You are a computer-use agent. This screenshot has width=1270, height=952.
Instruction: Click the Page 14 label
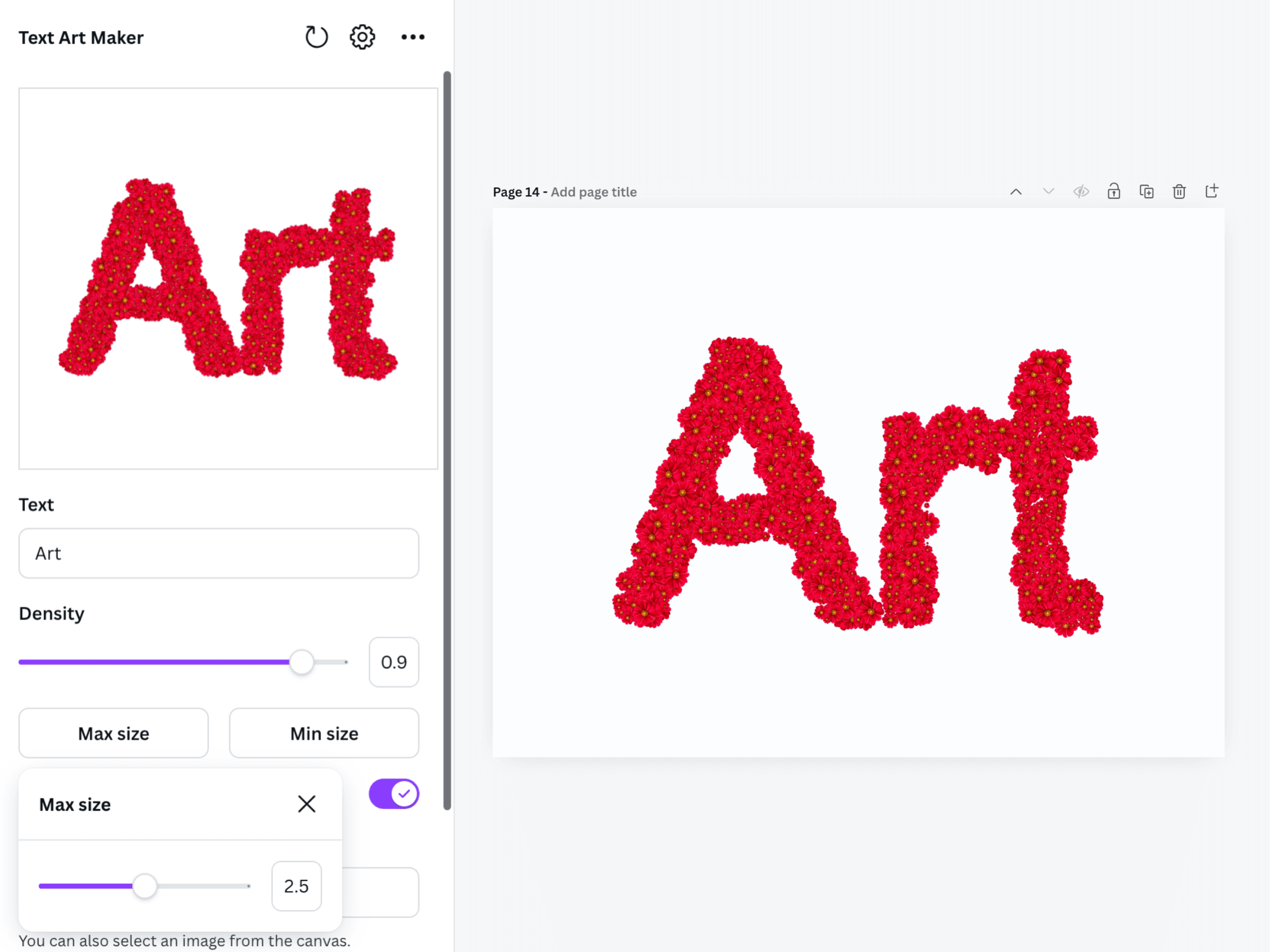tap(516, 192)
